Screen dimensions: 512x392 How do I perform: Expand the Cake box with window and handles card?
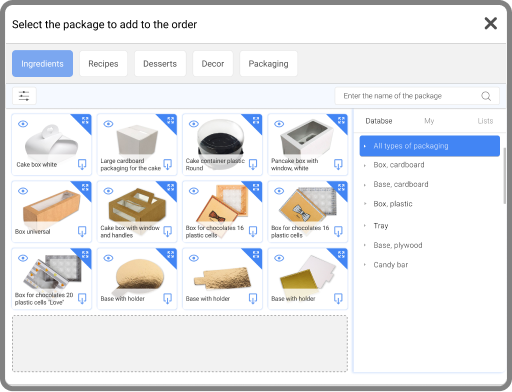pos(171,187)
